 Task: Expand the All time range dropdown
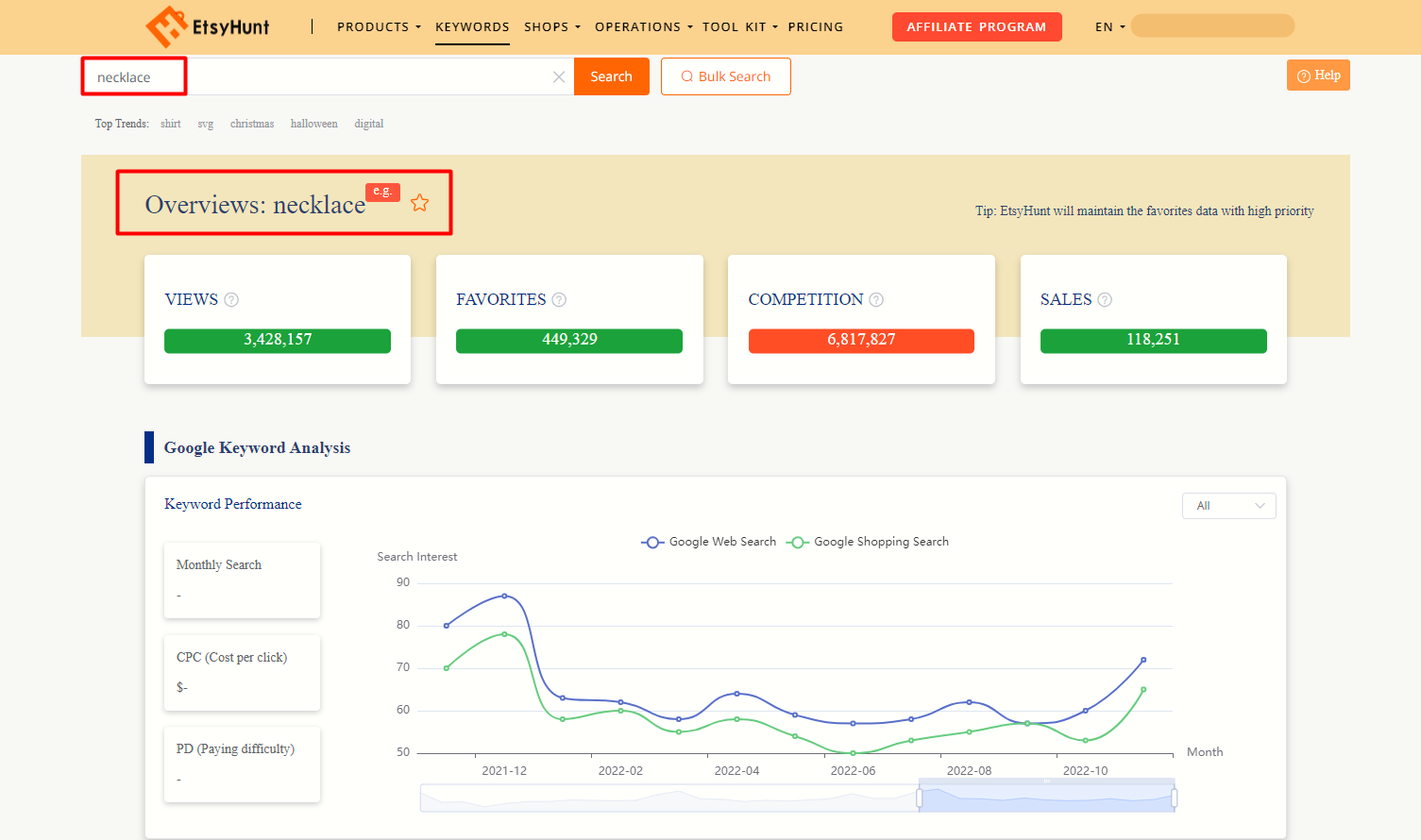(1228, 506)
